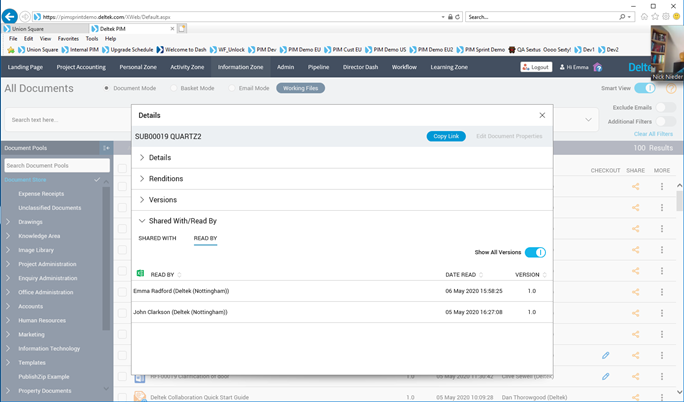Toggle Smart View switch
This screenshot has height=402, width=684.
(x=645, y=88)
